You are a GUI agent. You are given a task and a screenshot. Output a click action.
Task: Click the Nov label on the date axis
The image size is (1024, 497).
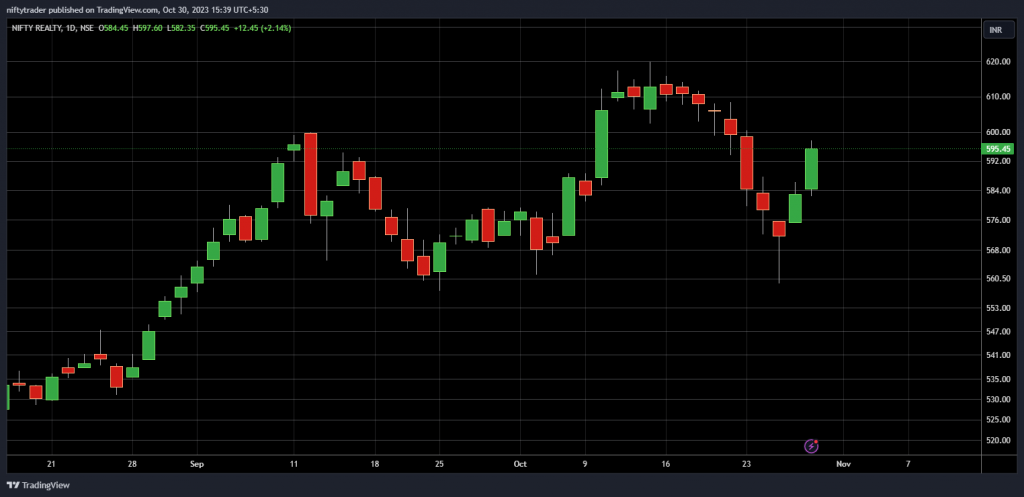tap(843, 464)
